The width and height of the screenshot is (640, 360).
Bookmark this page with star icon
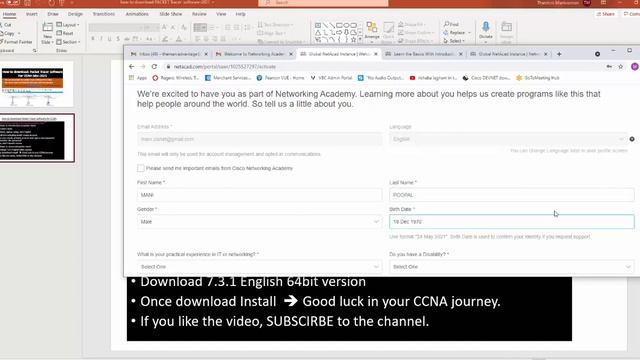pos(621,67)
